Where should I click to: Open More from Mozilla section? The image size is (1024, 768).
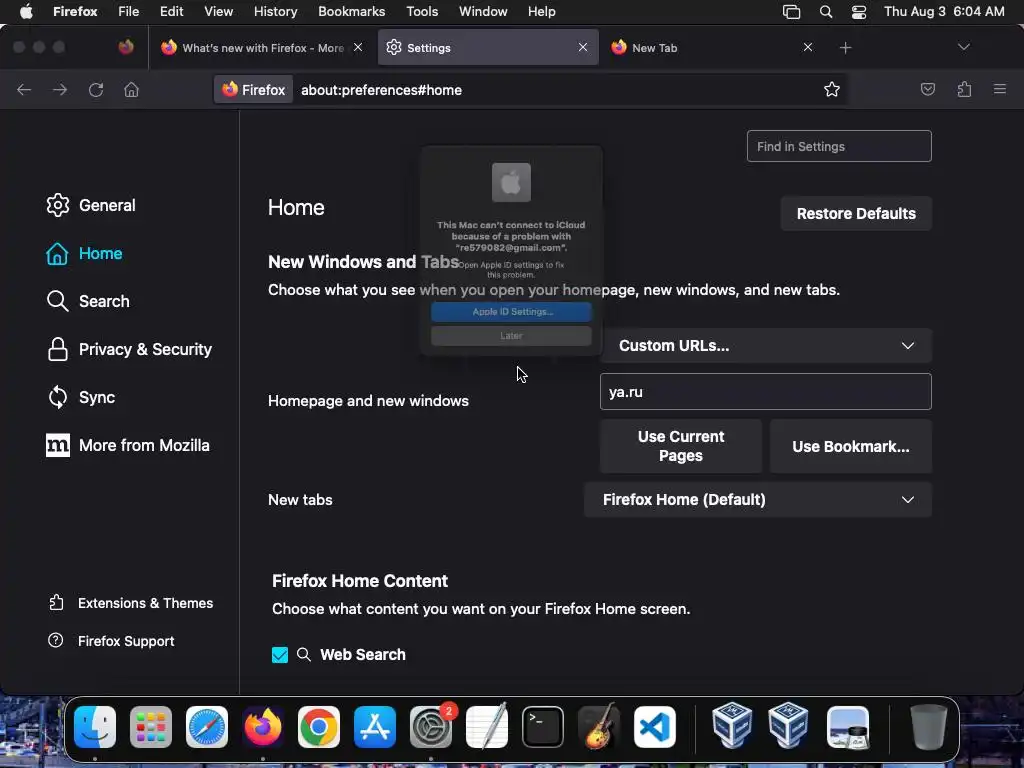coord(128,445)
